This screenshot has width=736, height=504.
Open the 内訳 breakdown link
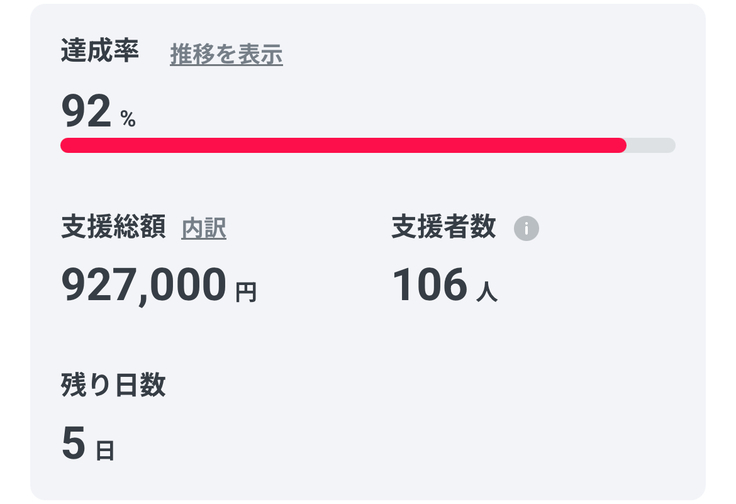tap(203, 228)
